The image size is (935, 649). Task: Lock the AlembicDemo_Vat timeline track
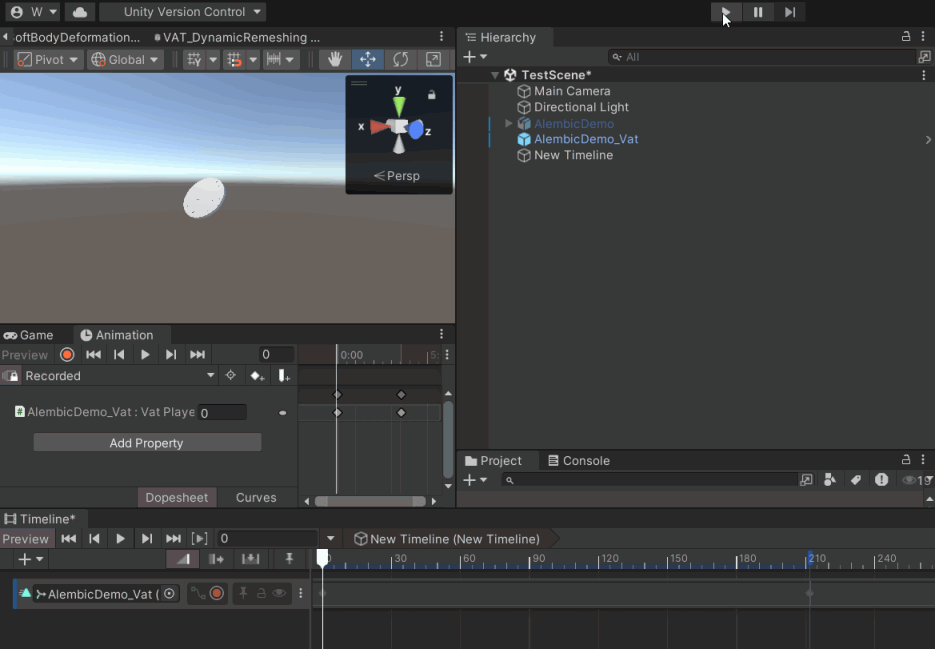pyautogui.click(x=261, y=594)
